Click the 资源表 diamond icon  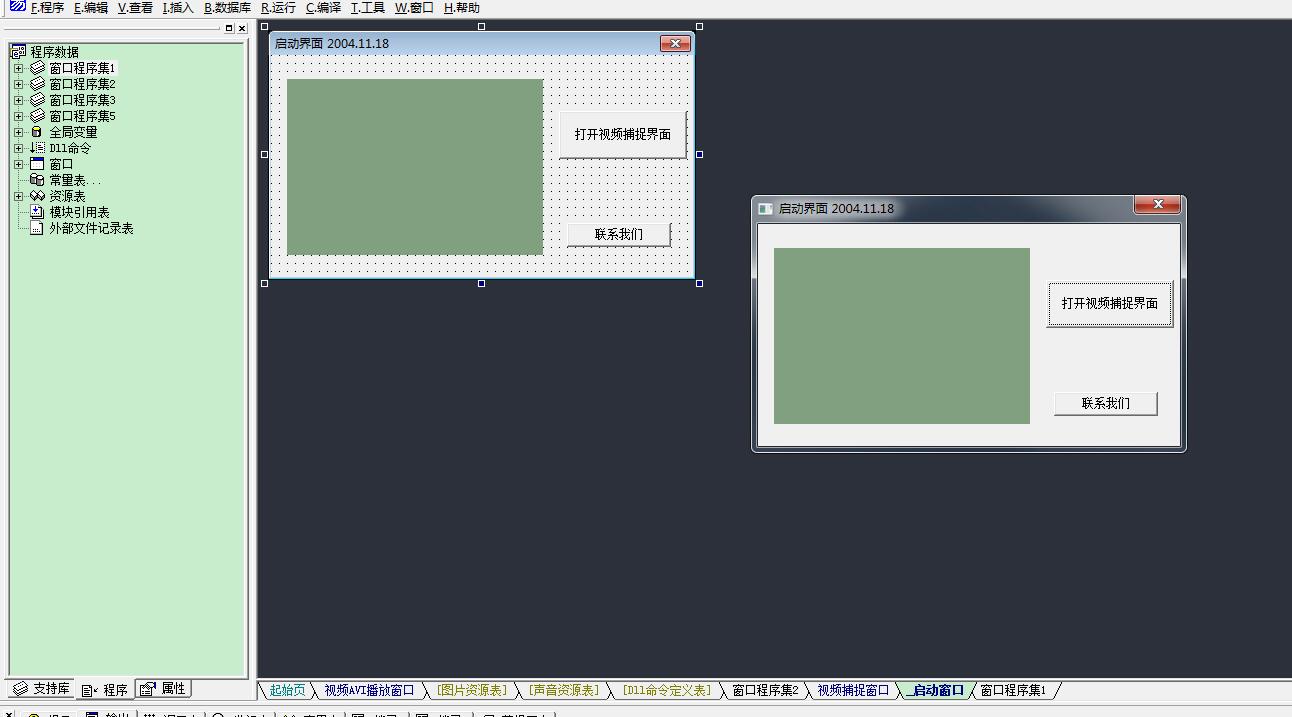tap(37, 196)
